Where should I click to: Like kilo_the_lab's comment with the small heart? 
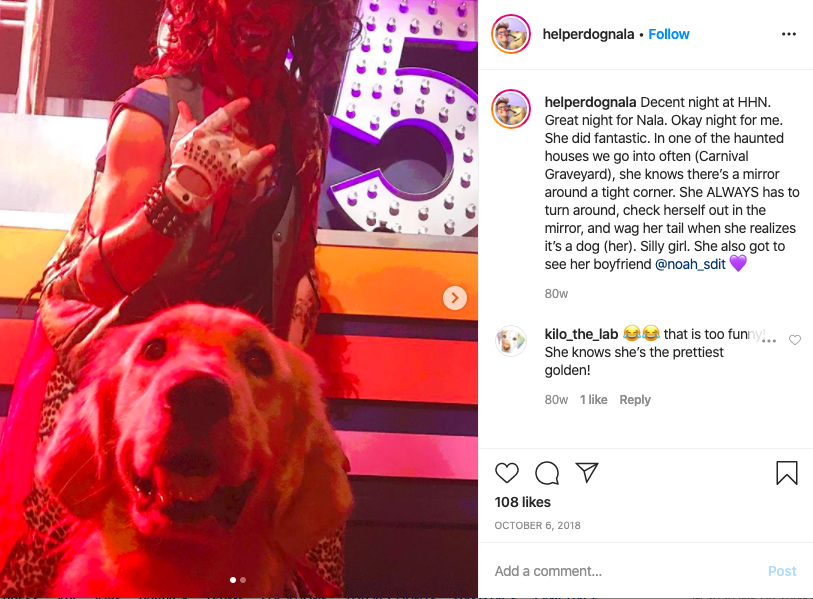794,340
